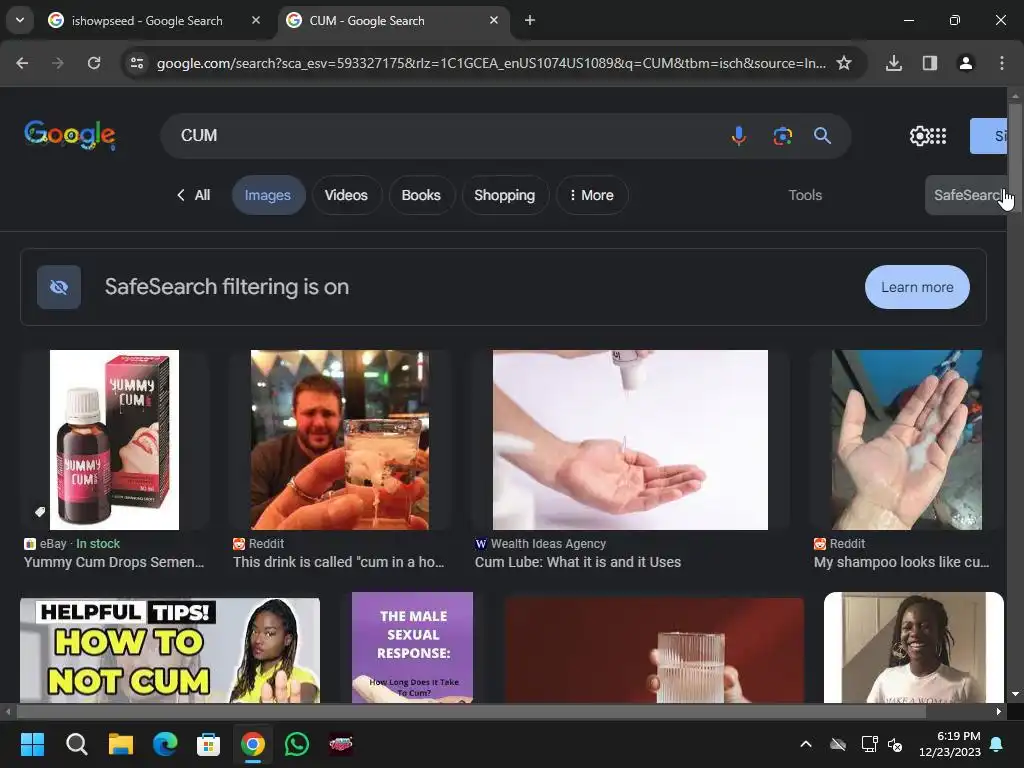Image resolution: width=1024 pixels, height=768 pixels.
Task: Open the eBay bottle product thumbnail
Action: (114, 440)
